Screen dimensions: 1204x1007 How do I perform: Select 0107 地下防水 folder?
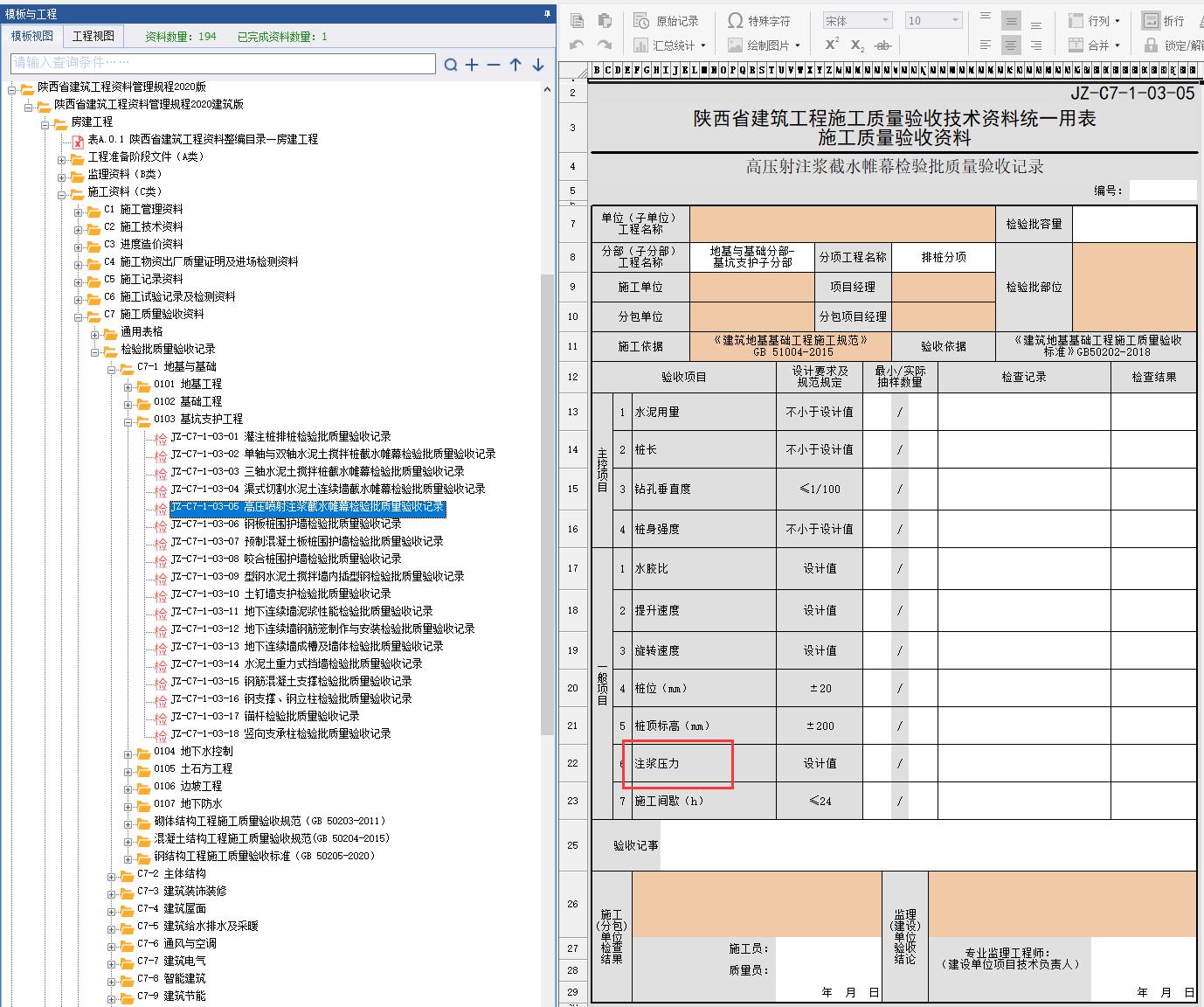click(188, 803)
